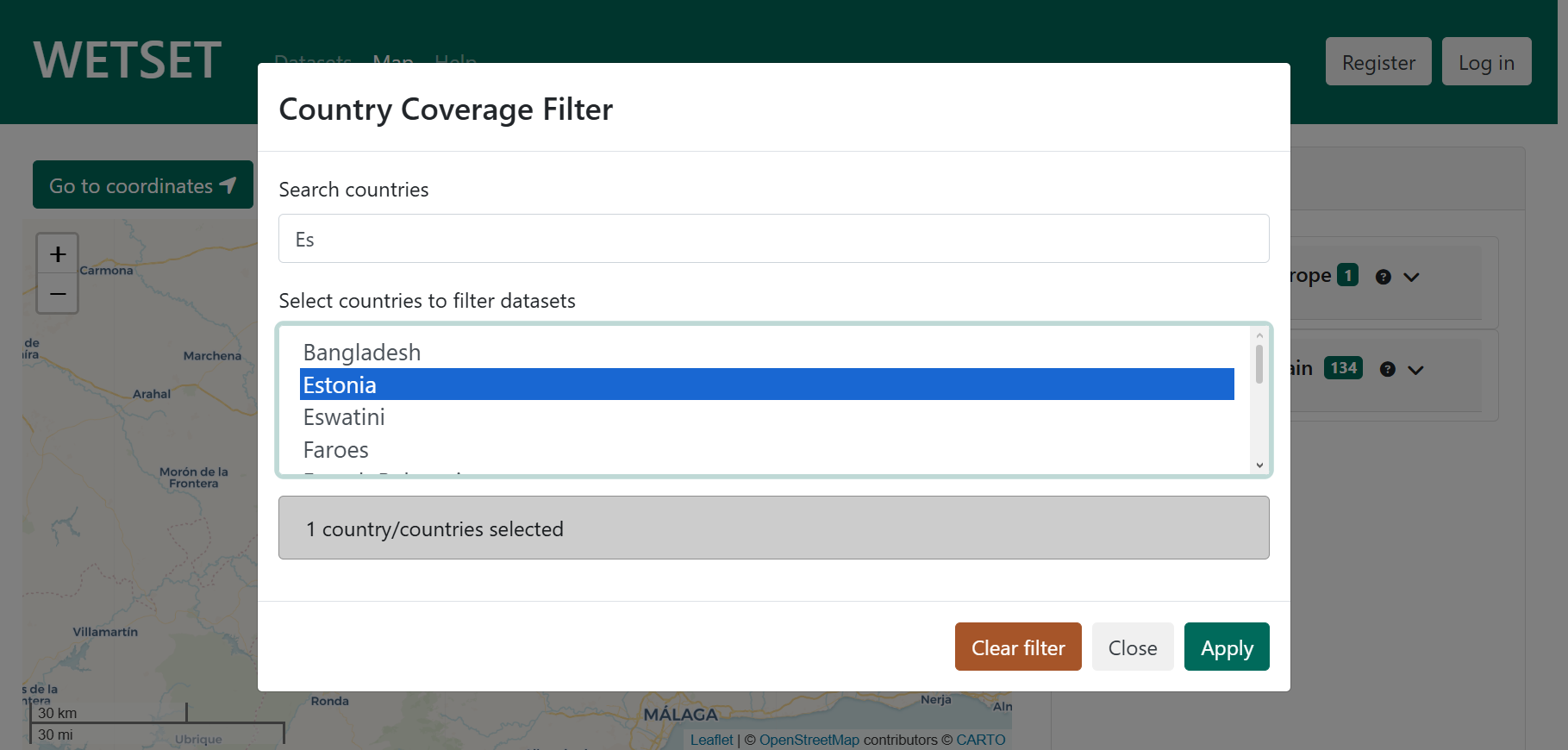This screenshot has height=750, width=1568.
Task: Click help icon beside the 134 badge
Action: pyautogui.click(x=1387, y=369)
